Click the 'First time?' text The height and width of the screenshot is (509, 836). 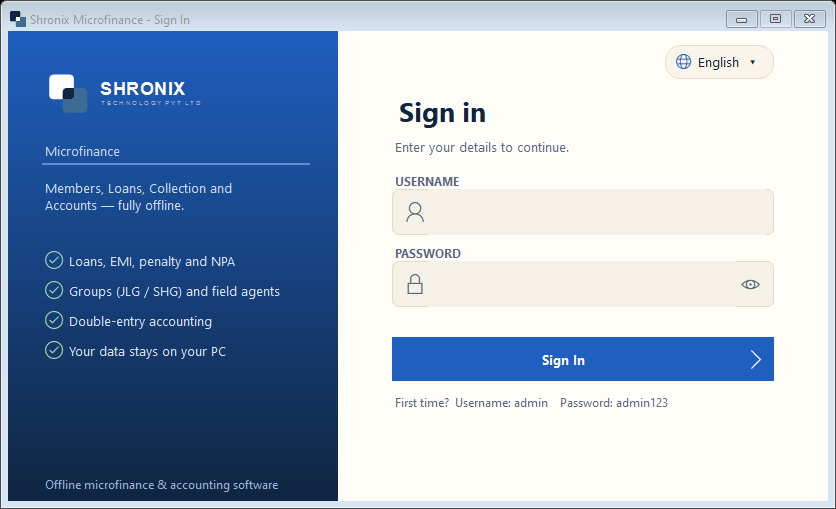422,403
